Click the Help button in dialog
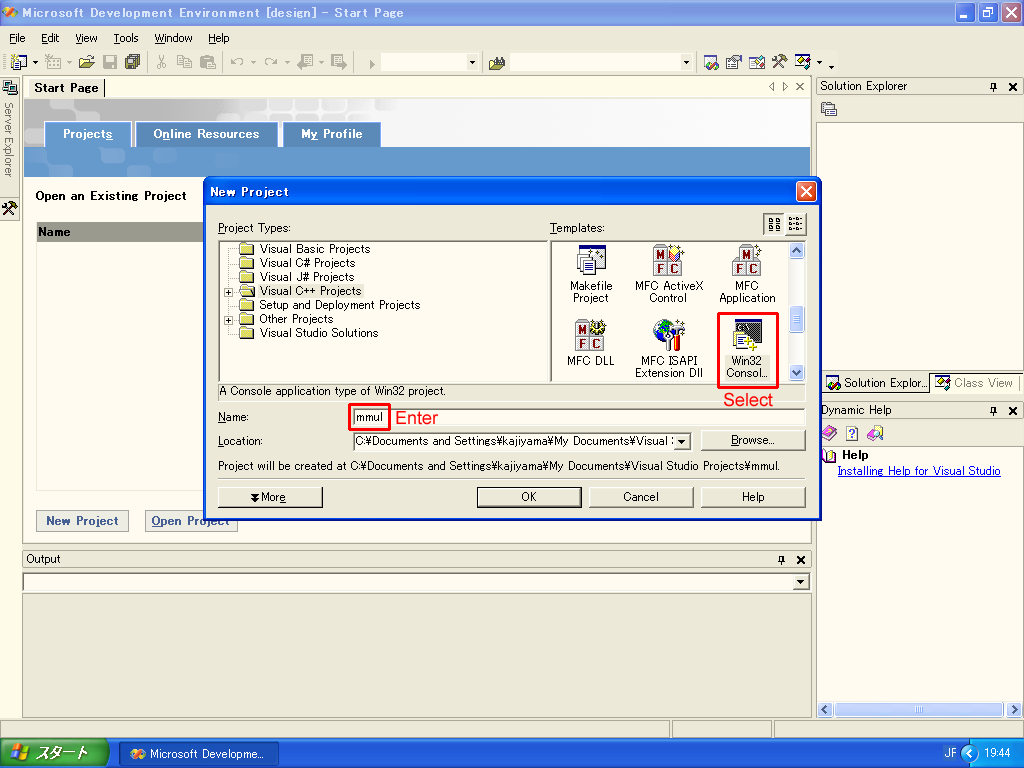 click(x=753, y=497)
